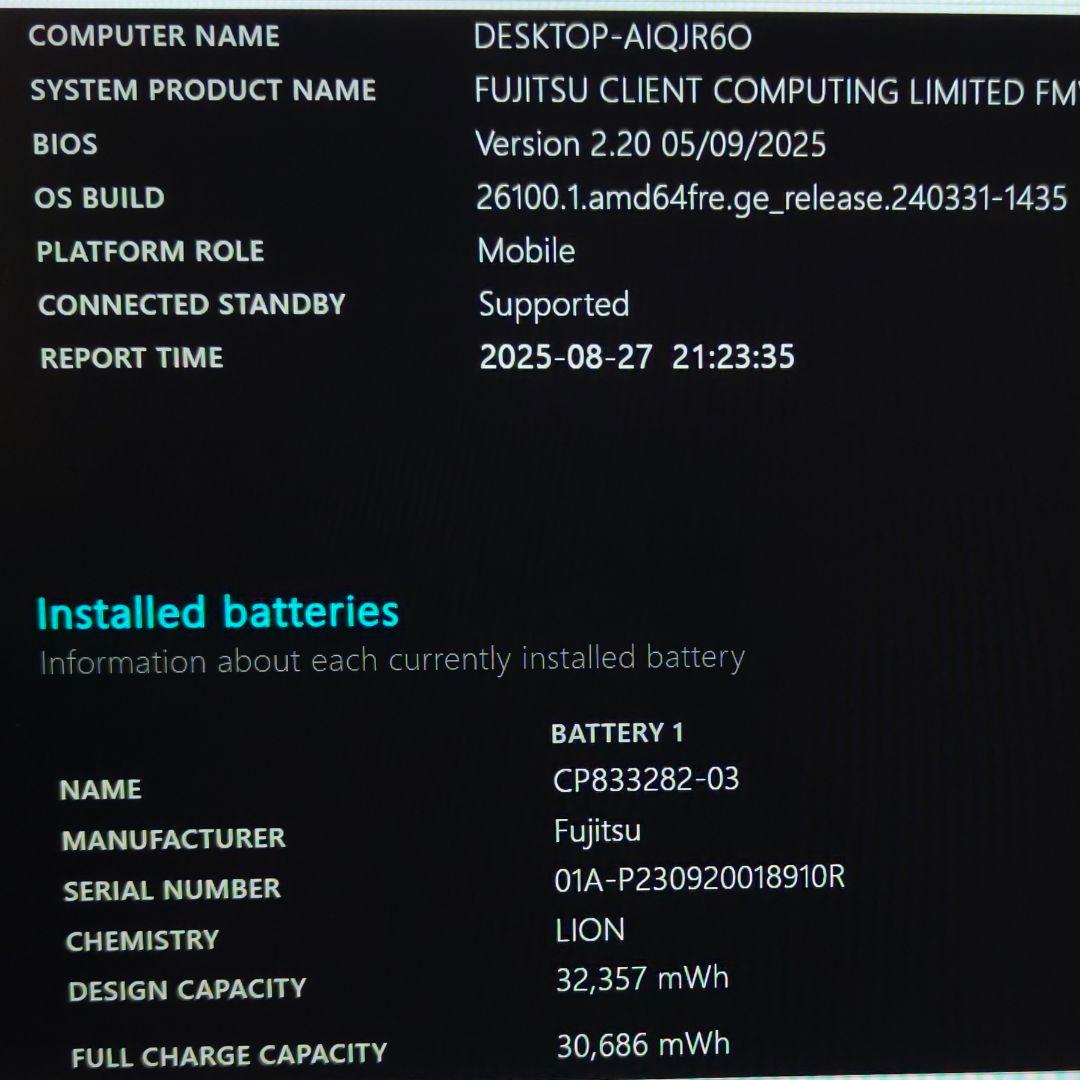The image size is (1080, 1080).
Task: Click the SYSTEM PRODUCT NAME label
Action: pos(203,90)
